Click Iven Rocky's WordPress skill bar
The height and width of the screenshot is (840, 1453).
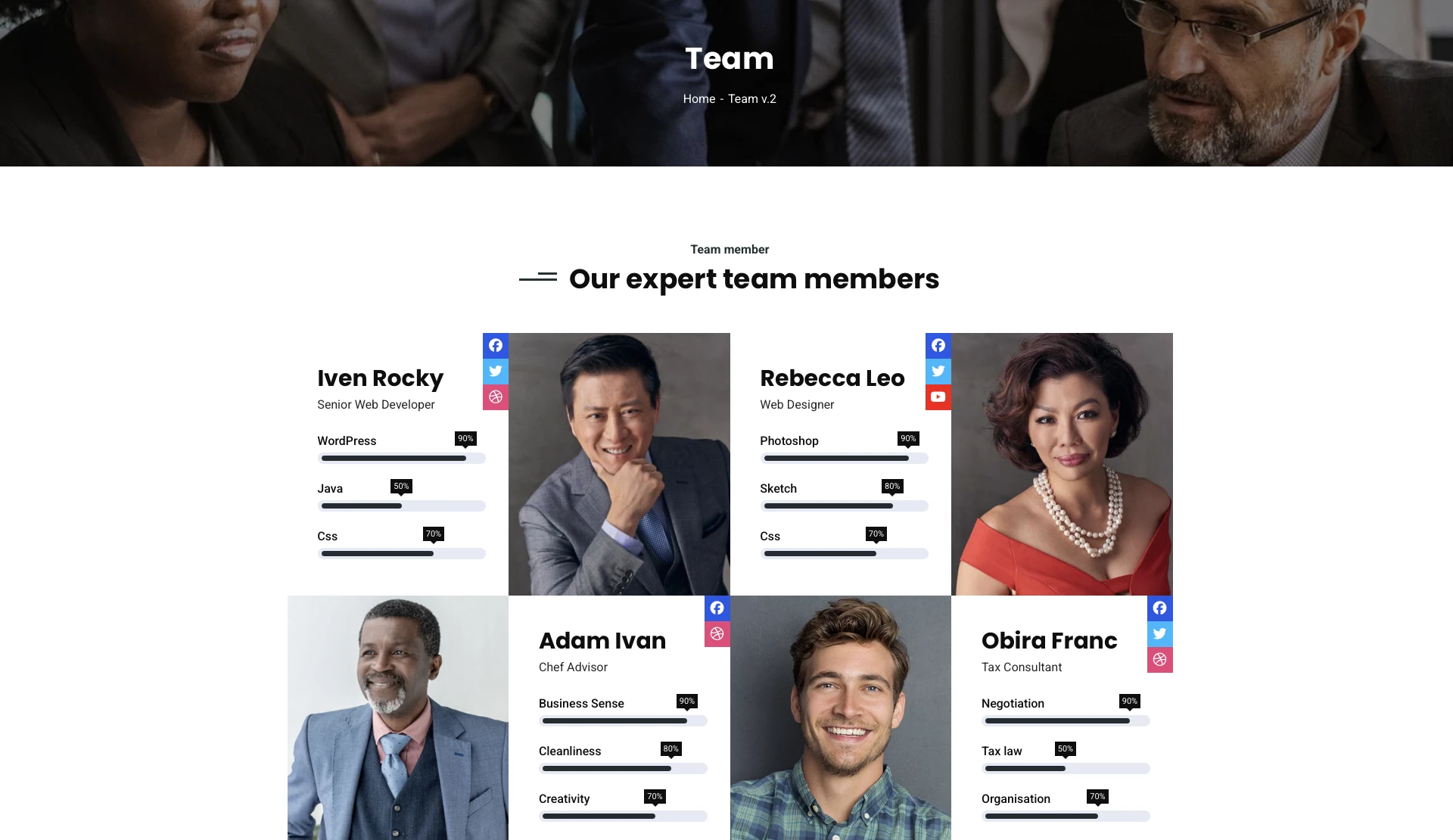pyautogui.click(x=401, y=459)
